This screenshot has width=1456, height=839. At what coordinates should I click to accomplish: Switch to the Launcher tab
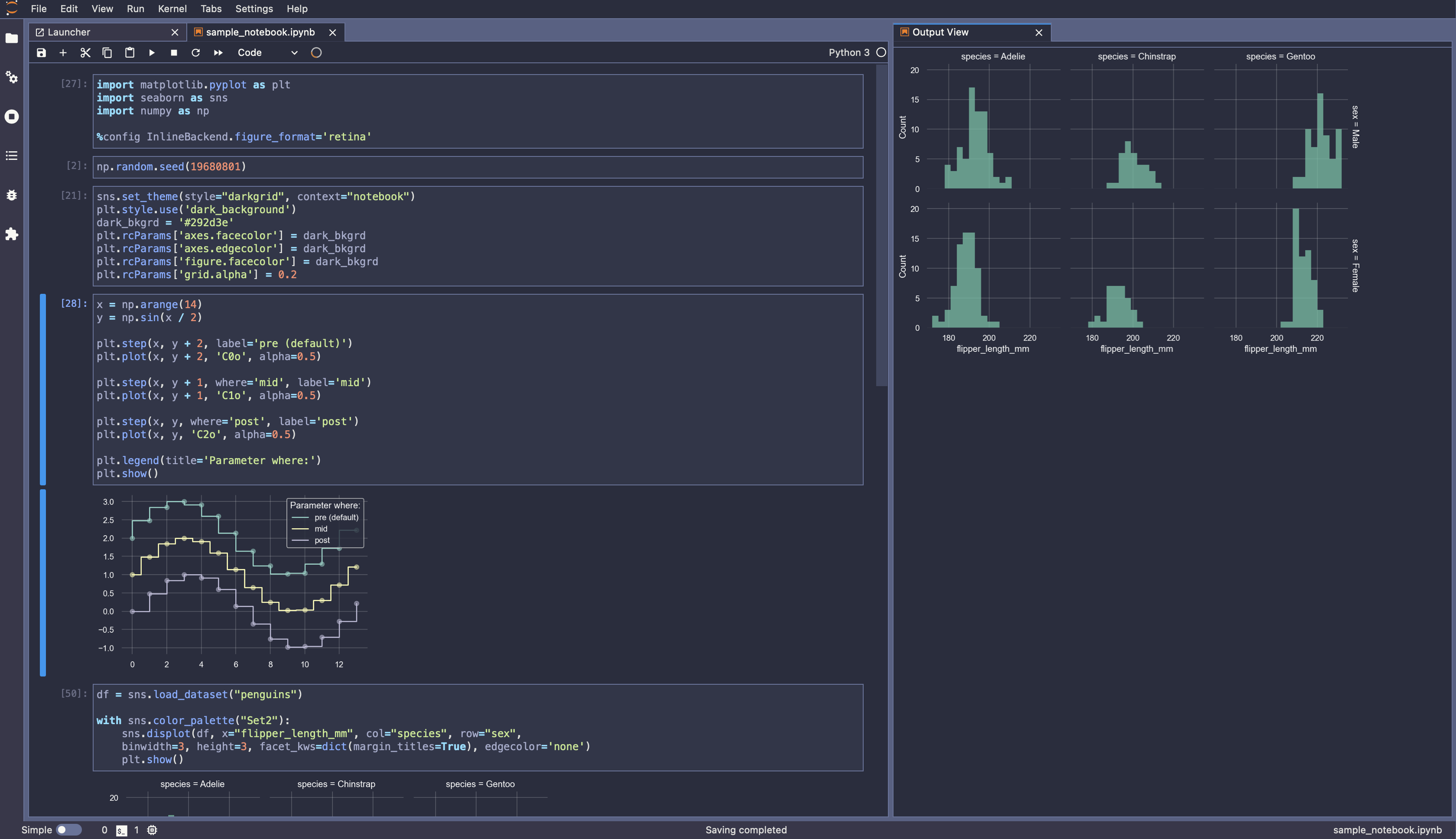[69, 32]
